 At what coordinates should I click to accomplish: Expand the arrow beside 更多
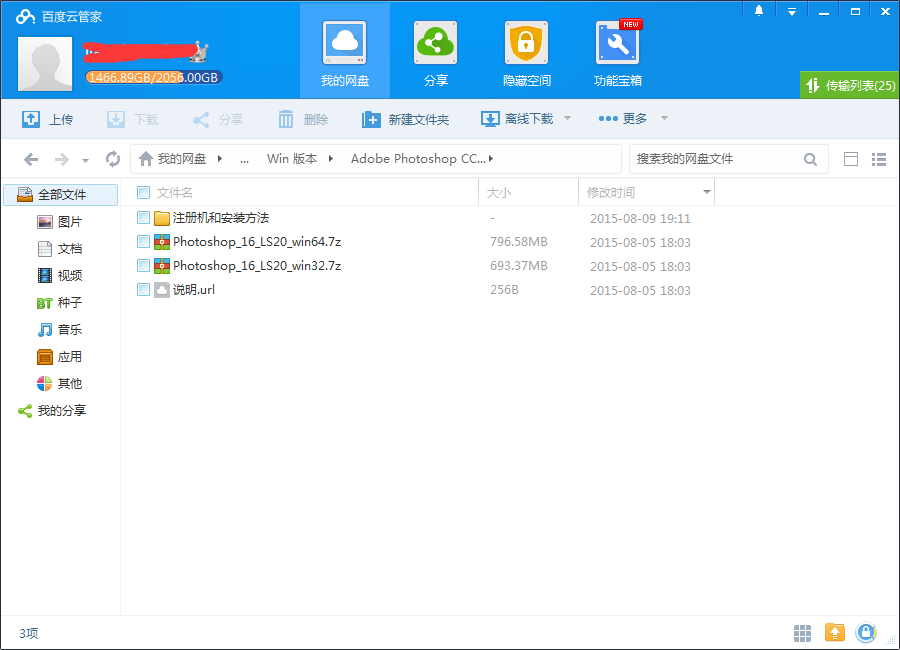665,118
